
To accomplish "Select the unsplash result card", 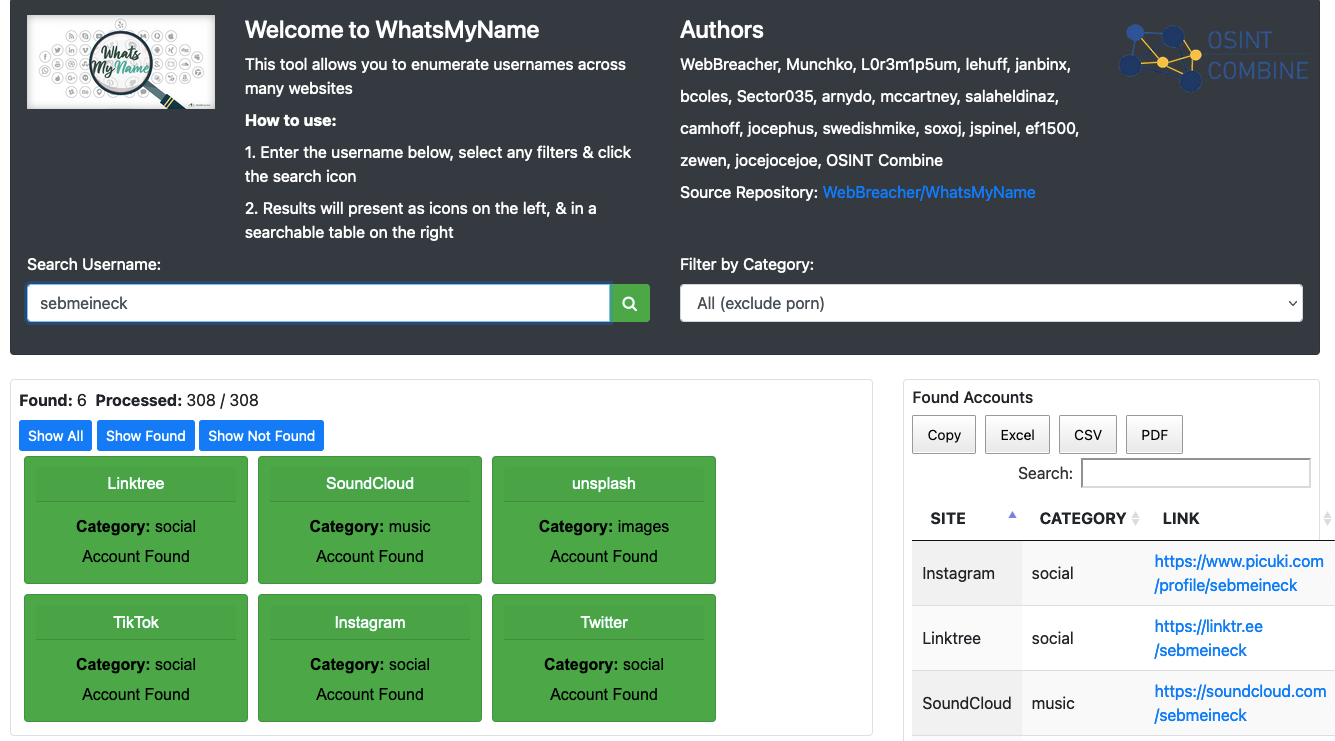I will coord(604,520).
